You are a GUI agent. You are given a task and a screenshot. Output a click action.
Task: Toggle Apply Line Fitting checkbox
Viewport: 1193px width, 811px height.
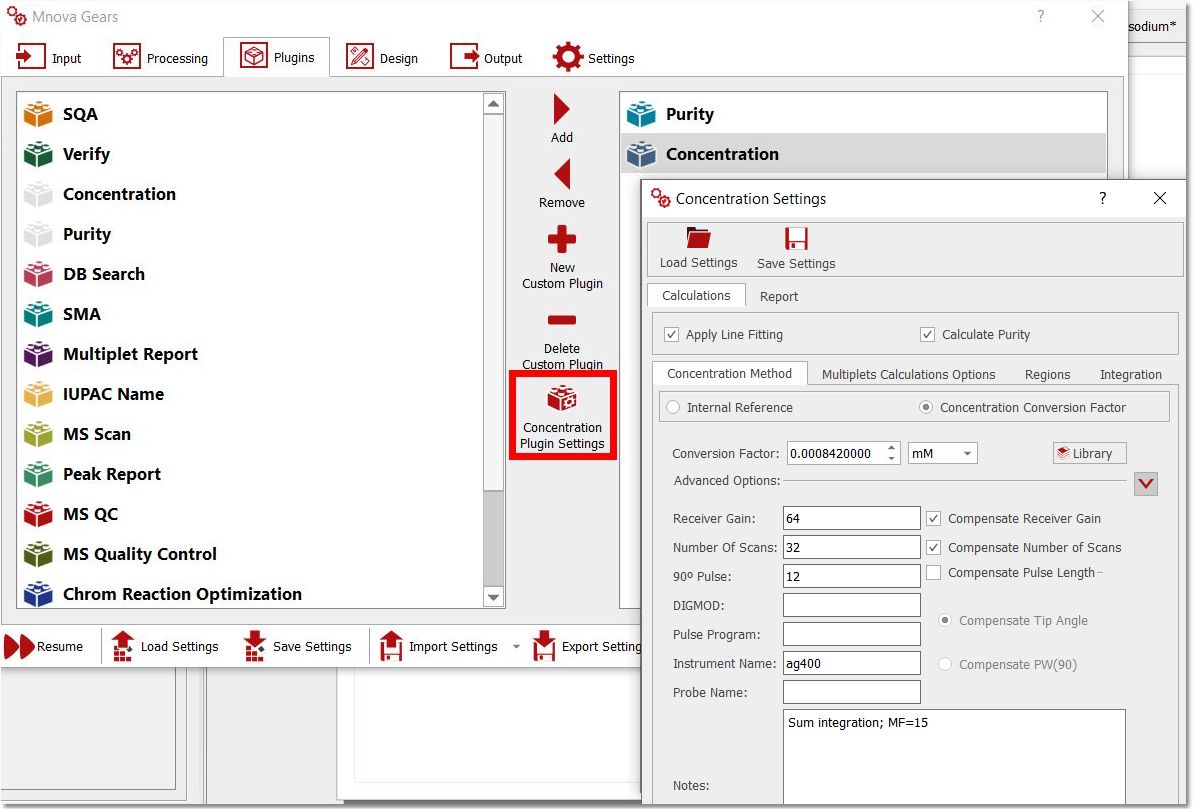coord(671,335)
